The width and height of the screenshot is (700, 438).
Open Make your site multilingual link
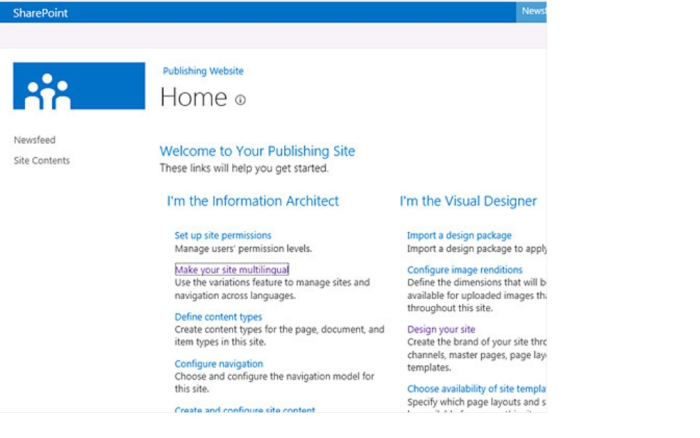click(x=232, y=270)
